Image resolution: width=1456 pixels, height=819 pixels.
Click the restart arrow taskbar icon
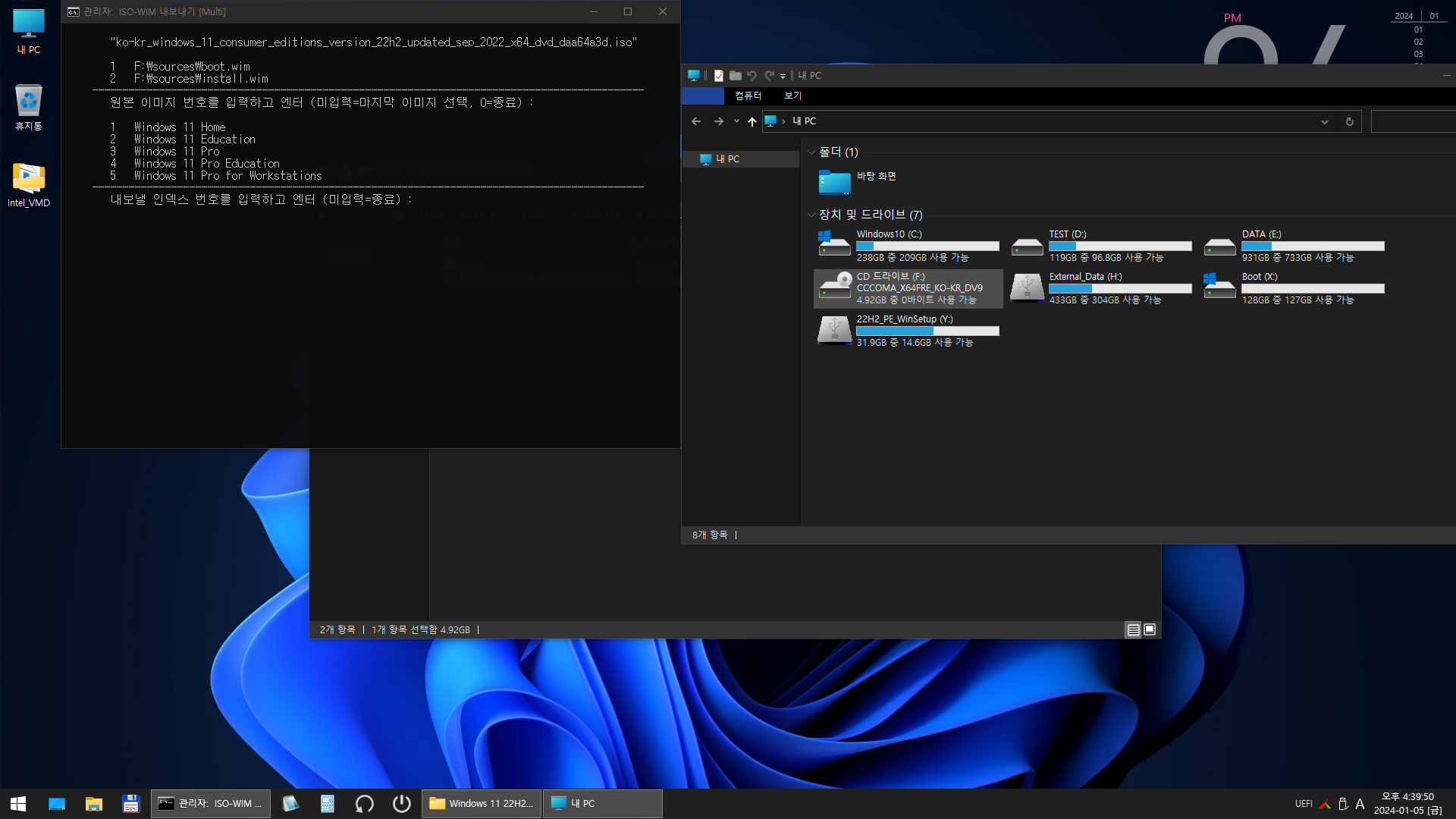click(365, 804)
